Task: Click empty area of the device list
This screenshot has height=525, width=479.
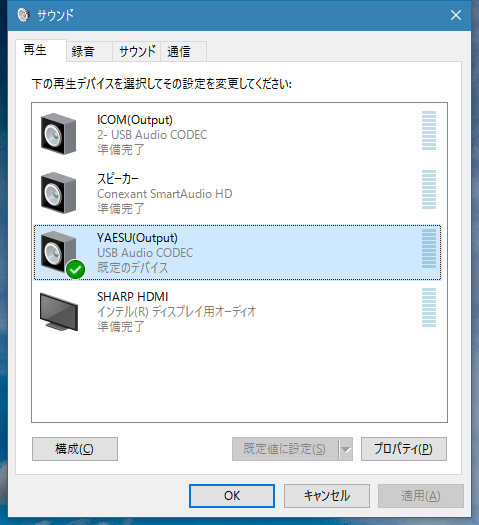Action: (239, 378)
